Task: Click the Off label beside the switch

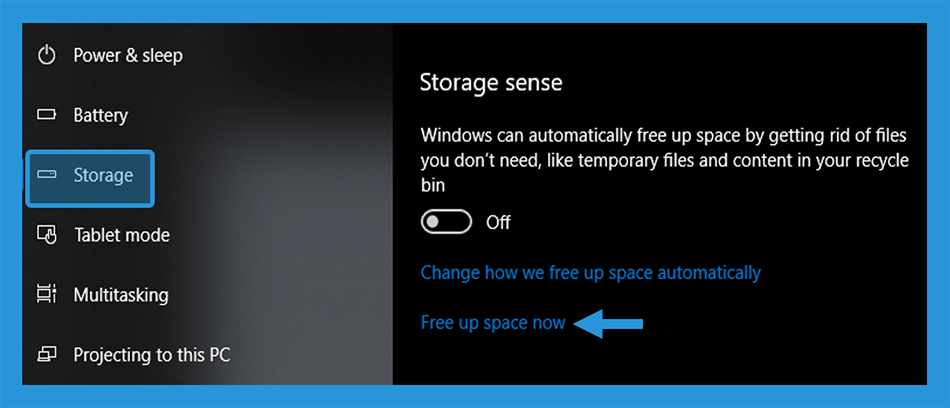Action: tap(498, 222)
